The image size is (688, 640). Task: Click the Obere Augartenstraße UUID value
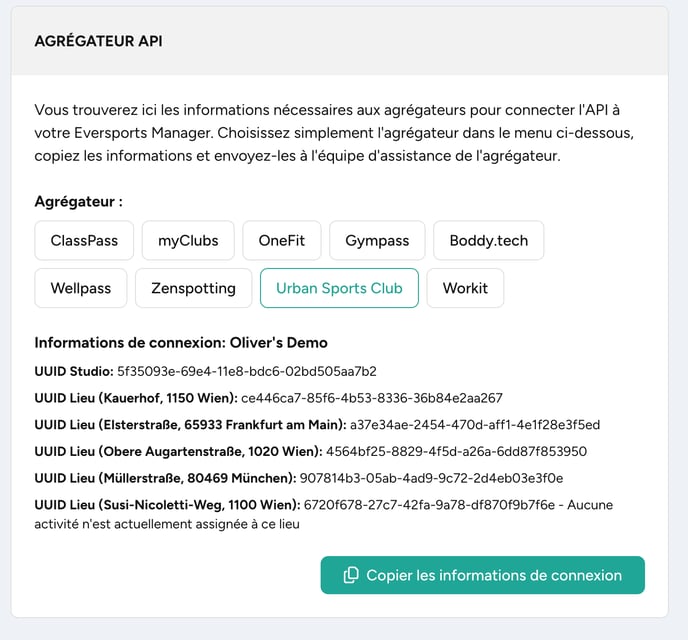[x=456, y=451]
